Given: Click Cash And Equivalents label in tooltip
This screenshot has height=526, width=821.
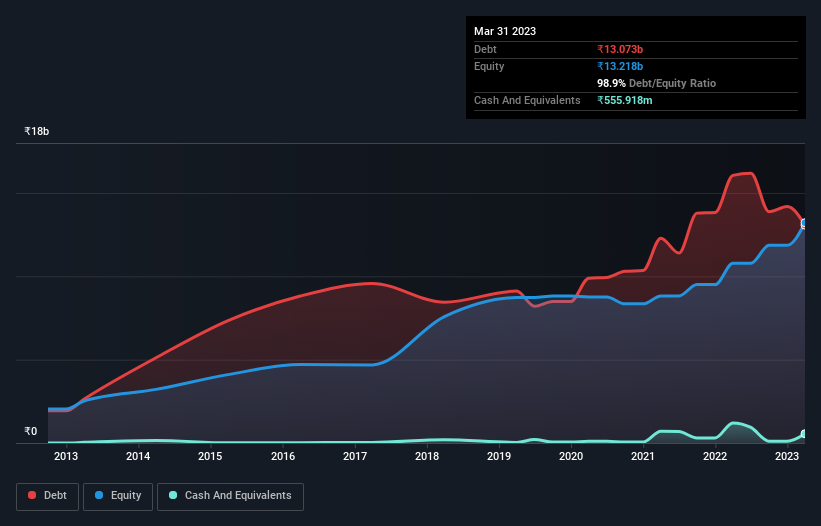Looking at the screenshot, I should coord(527,100).
